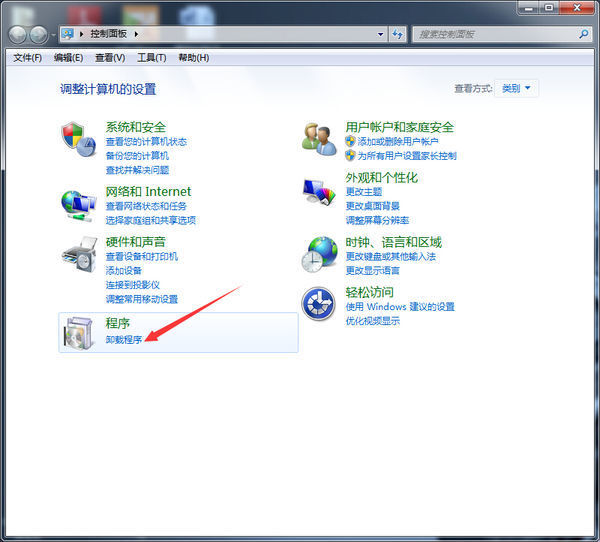Open the System and Security shield icon
600x542 pixels.
tap(78, 139)
